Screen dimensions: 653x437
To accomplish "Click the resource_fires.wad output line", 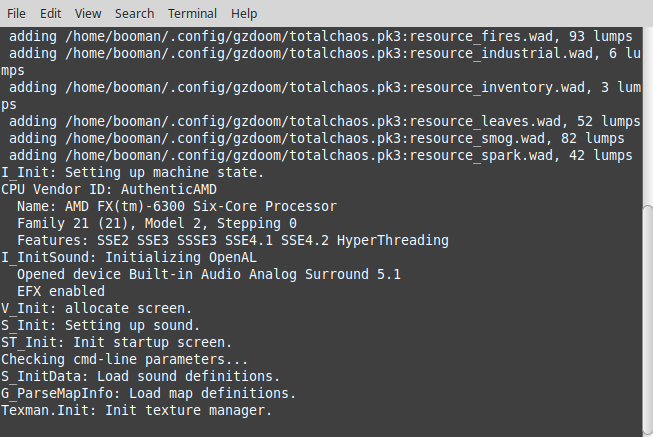I will [x=321, y=37].
